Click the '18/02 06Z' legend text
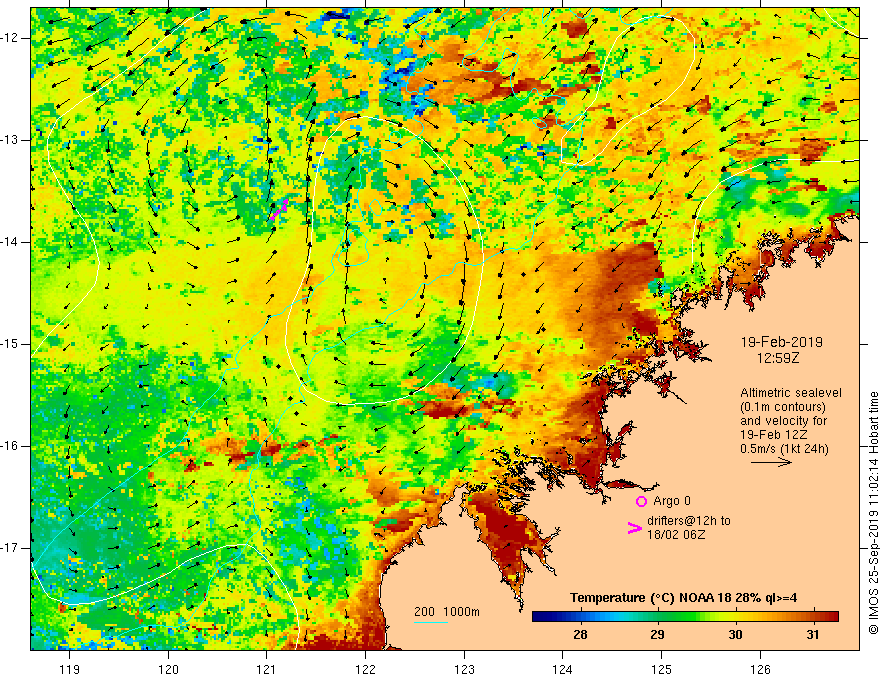This screenshot has width=880, height=680. pos(676,535)
